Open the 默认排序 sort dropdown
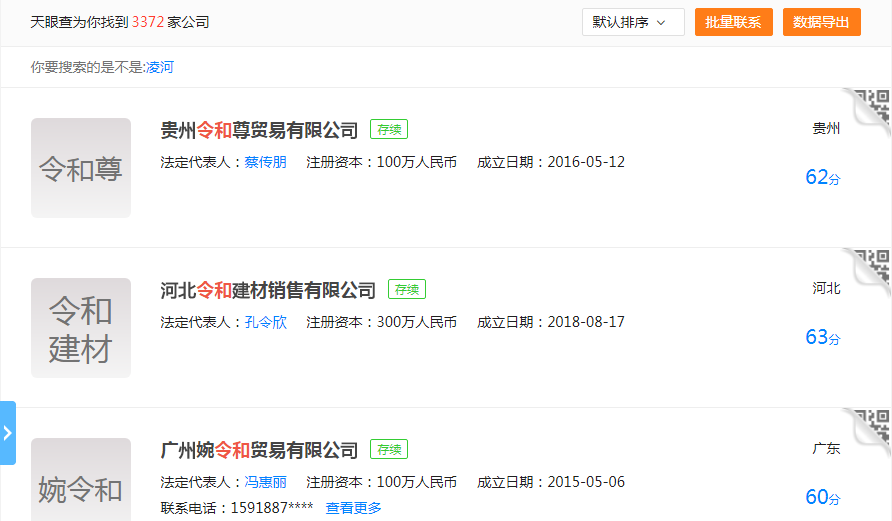Screen dimensions: 892x521 [x=633, y=22]
